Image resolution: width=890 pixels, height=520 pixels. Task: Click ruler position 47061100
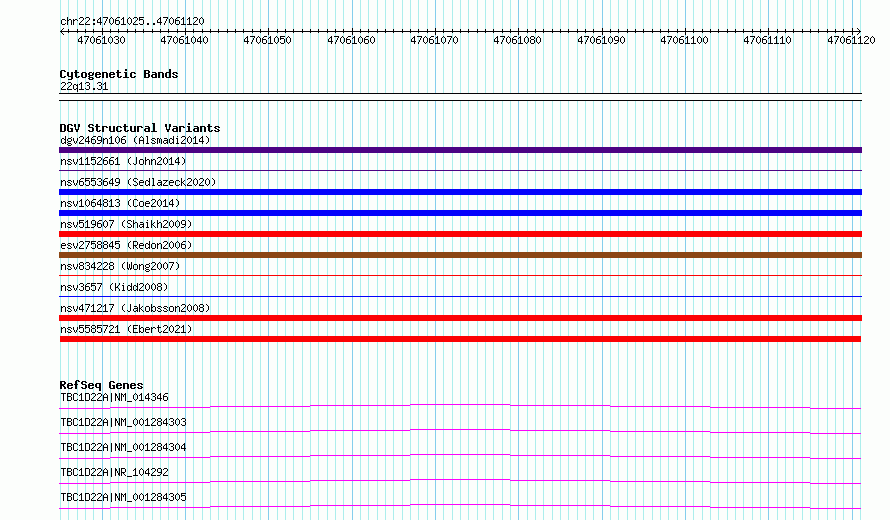[x=684, y=40]
